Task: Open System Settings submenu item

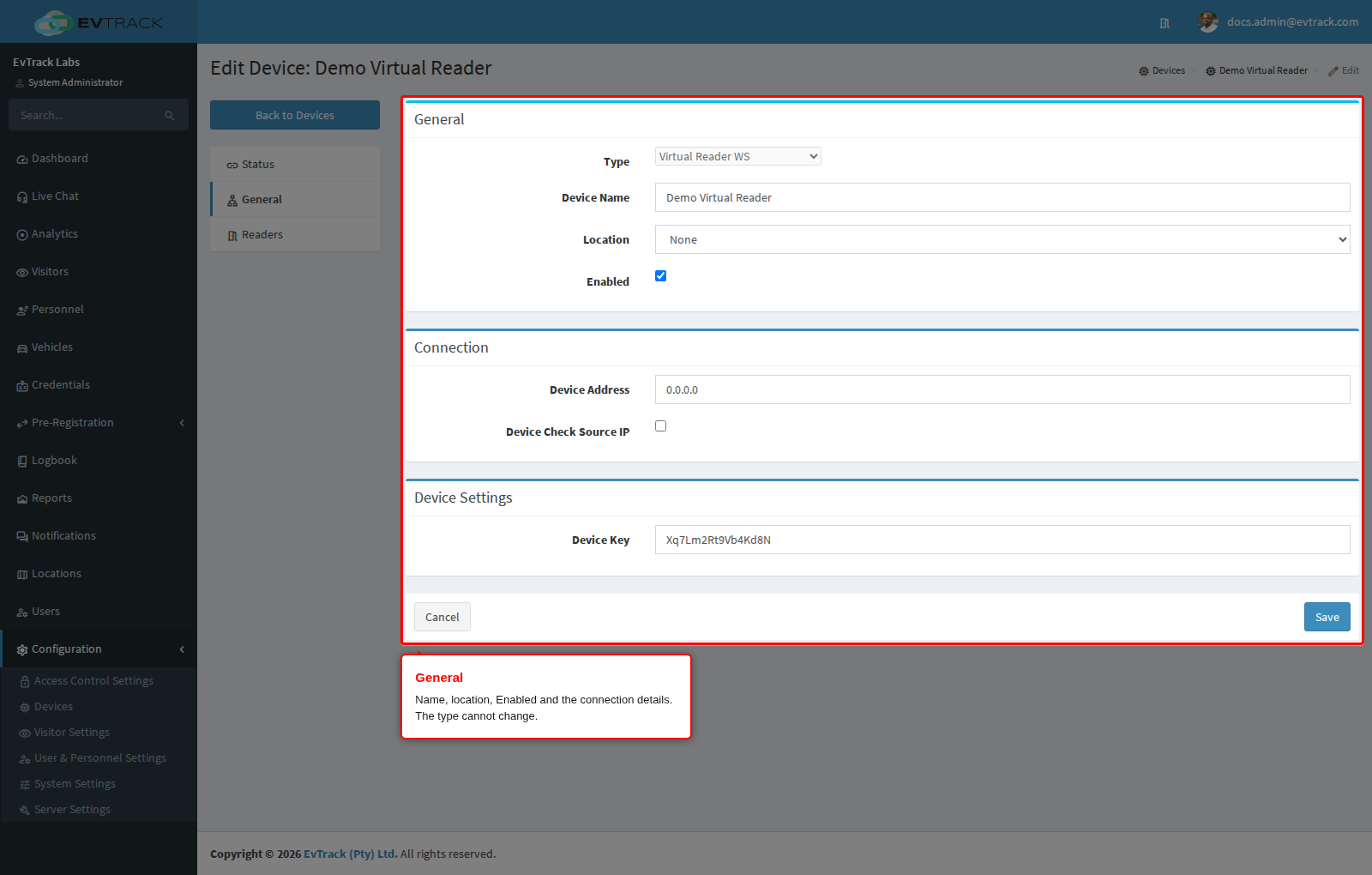Action: (75, 784)
